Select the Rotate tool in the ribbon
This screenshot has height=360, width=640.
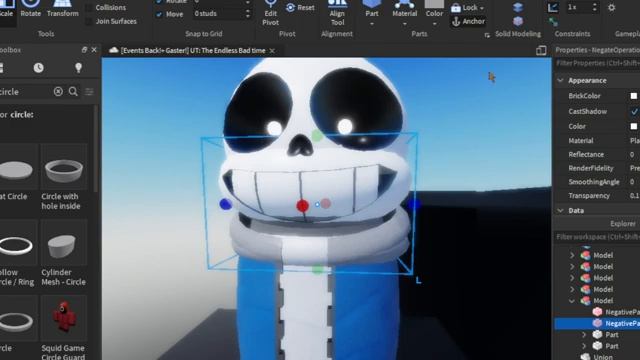(x=31, y=9)
